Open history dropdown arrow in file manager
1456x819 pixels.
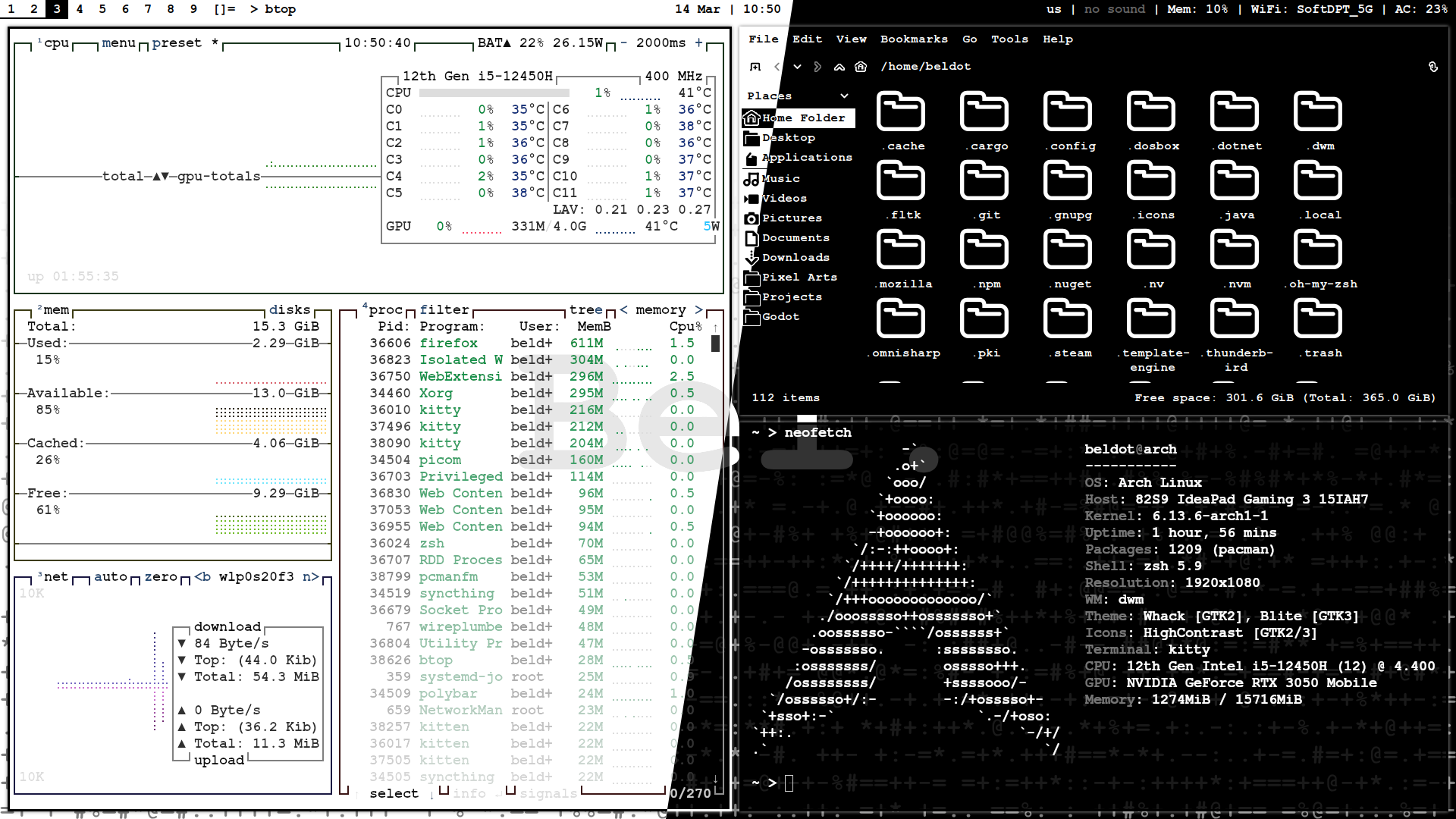click(x=797, y=67)
